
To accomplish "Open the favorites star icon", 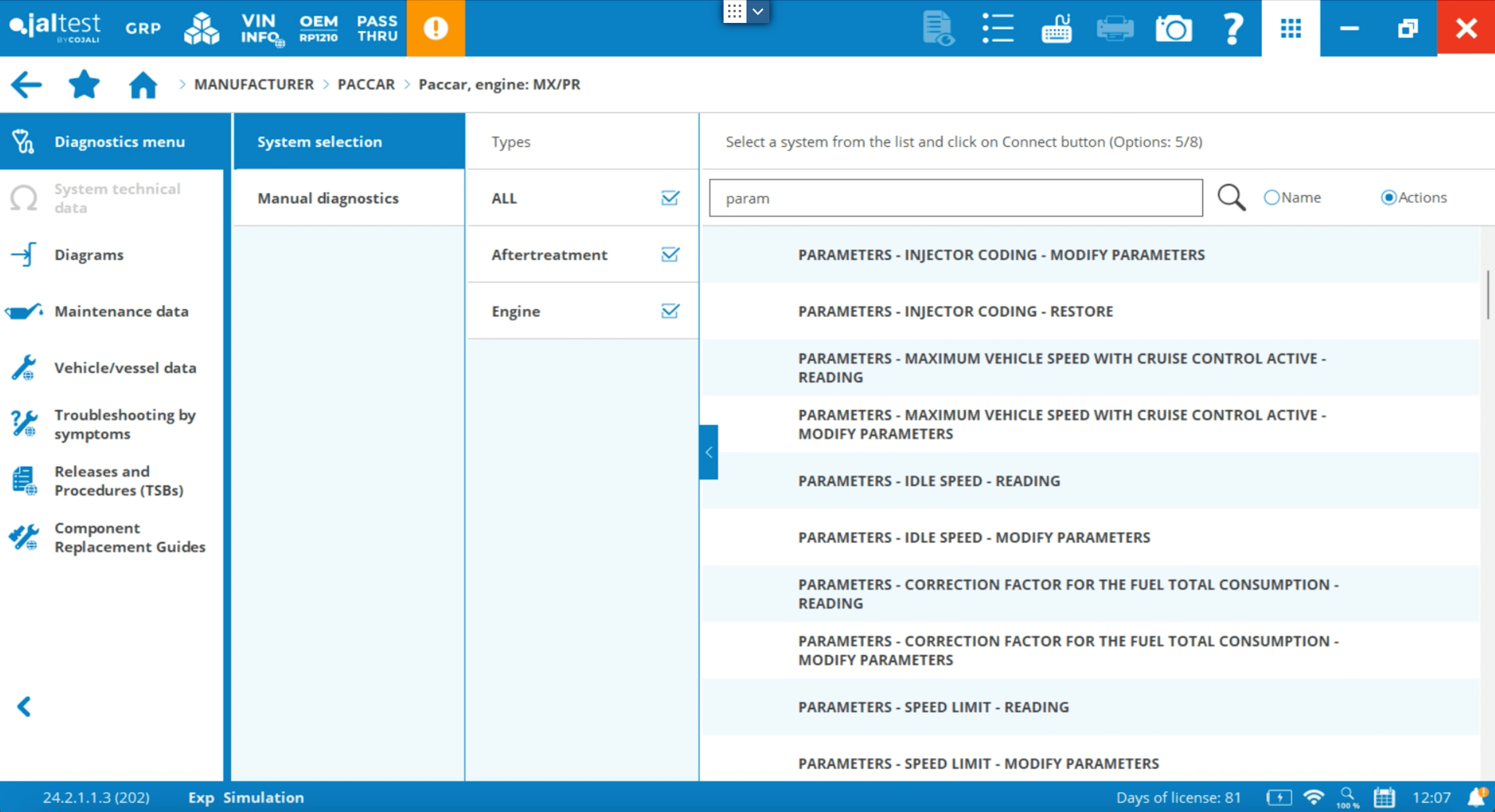I will click(x=84, y=85).
